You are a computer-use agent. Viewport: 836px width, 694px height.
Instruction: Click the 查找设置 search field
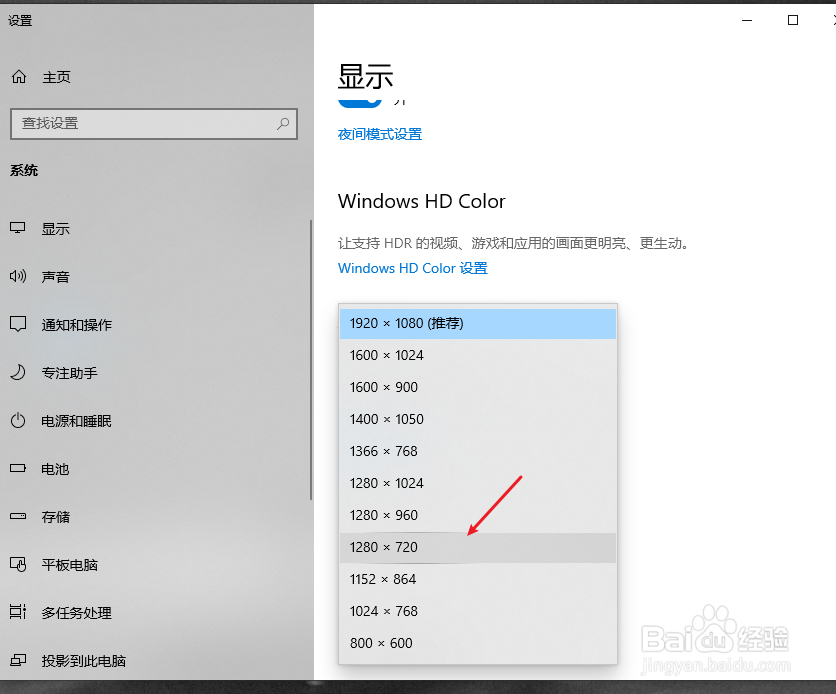(x=154, y=124)
